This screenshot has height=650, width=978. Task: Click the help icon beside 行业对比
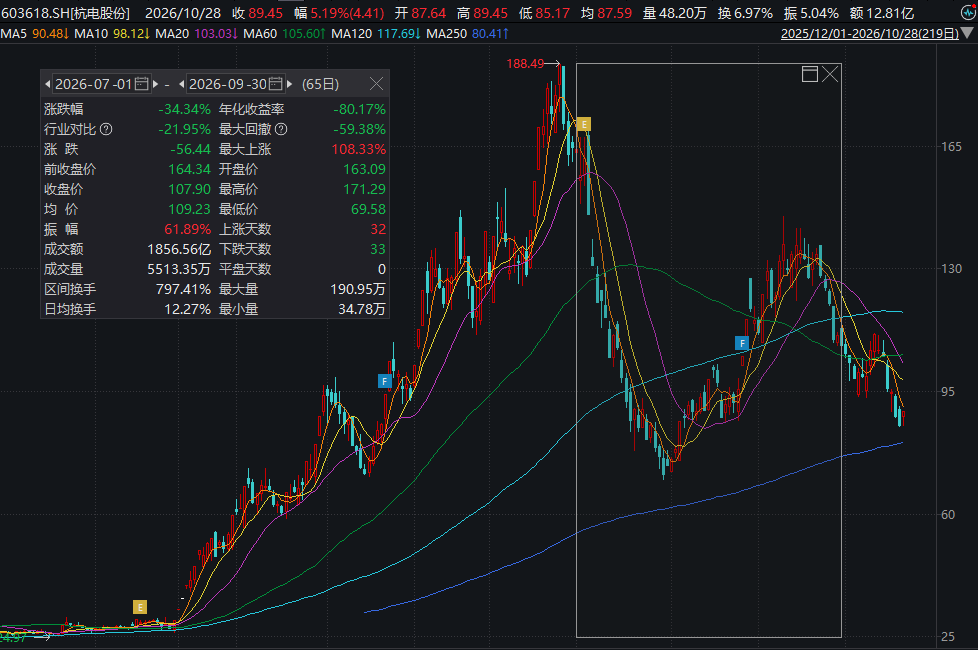106,129
